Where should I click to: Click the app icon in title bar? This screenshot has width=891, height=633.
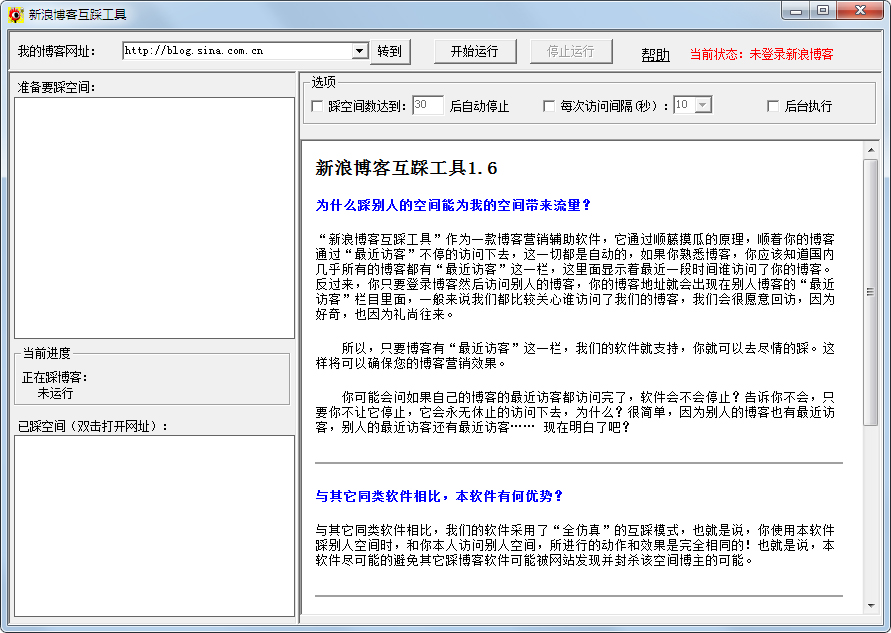[15, 14]
